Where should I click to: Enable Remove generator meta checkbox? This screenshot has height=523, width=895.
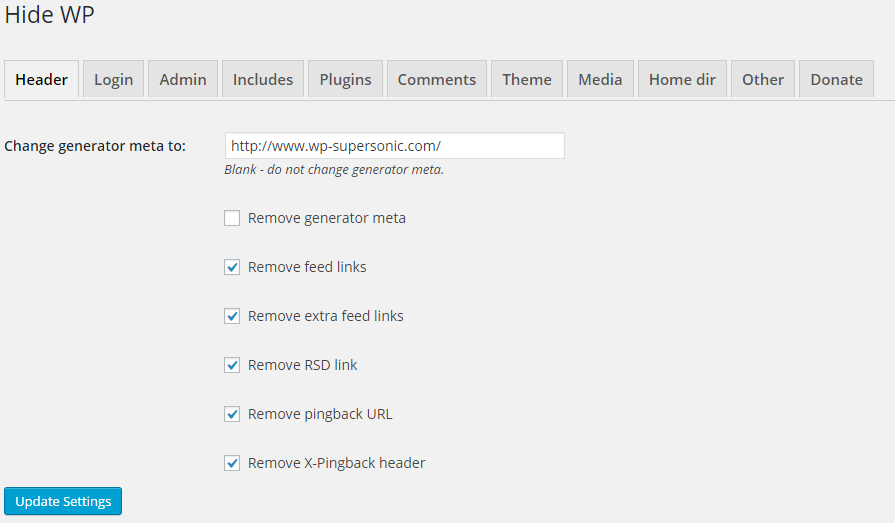tap(232, 218)
